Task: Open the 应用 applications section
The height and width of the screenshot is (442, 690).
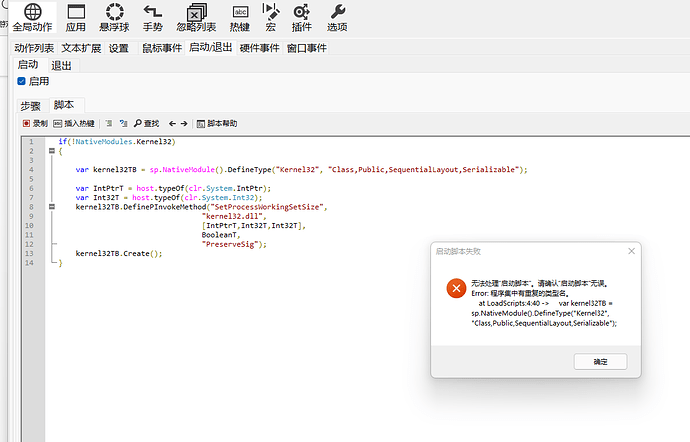Action: (x=76, y=18)
